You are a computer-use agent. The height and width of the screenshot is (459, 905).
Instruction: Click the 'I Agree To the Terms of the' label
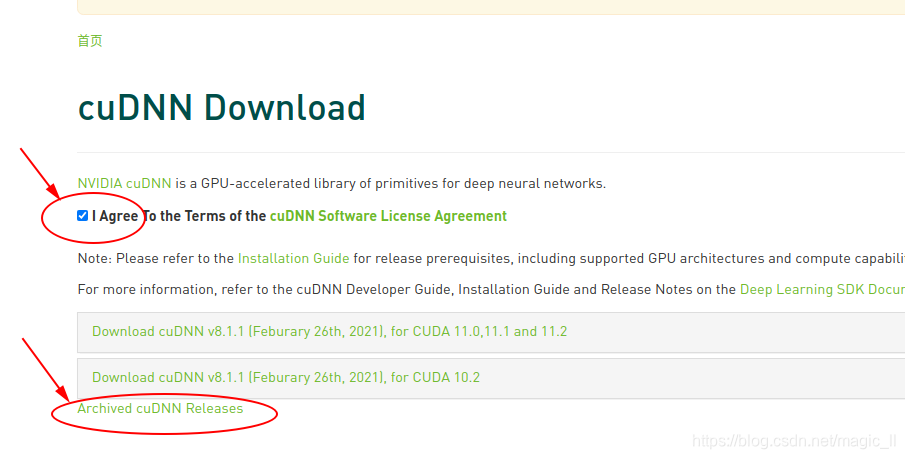coord(179,216)
